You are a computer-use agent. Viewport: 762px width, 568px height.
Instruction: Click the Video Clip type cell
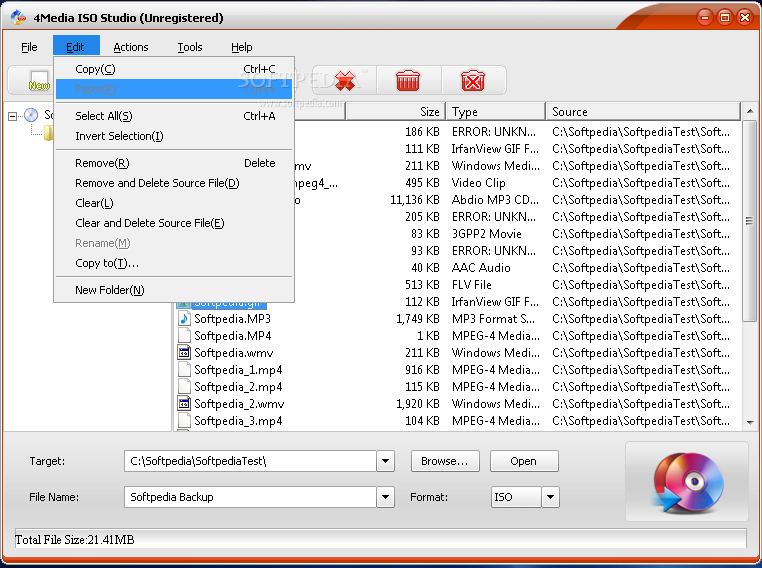479,183
